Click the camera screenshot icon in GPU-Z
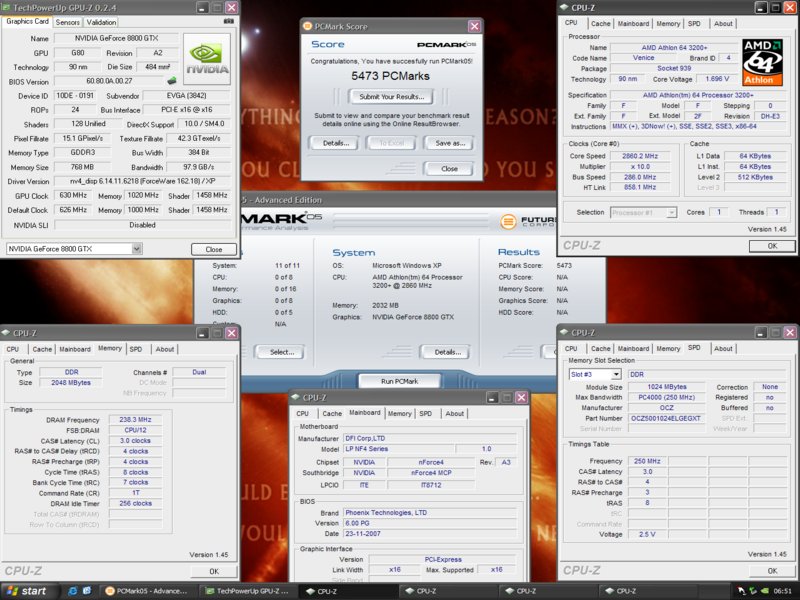Image resolution: width=800 pixels, height=600 pixels. (x=229, y=21)
